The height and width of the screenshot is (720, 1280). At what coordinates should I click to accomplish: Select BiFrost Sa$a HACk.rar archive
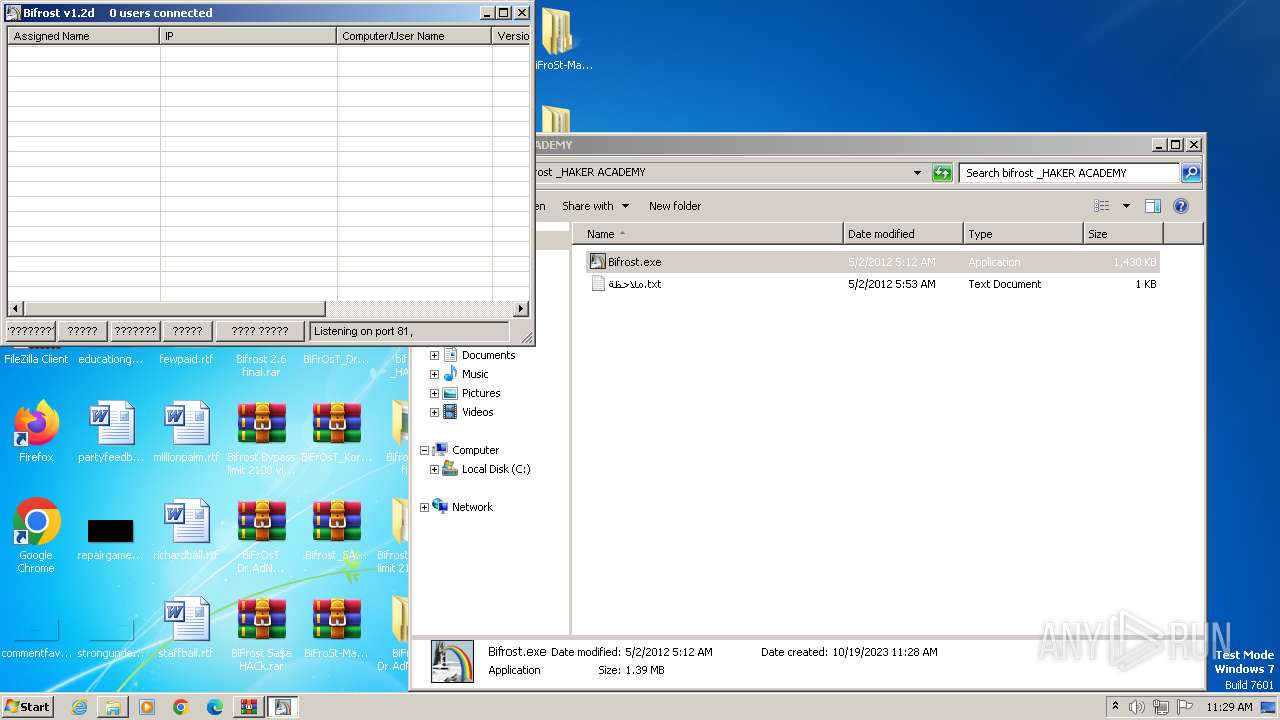[x=262, y=634]
